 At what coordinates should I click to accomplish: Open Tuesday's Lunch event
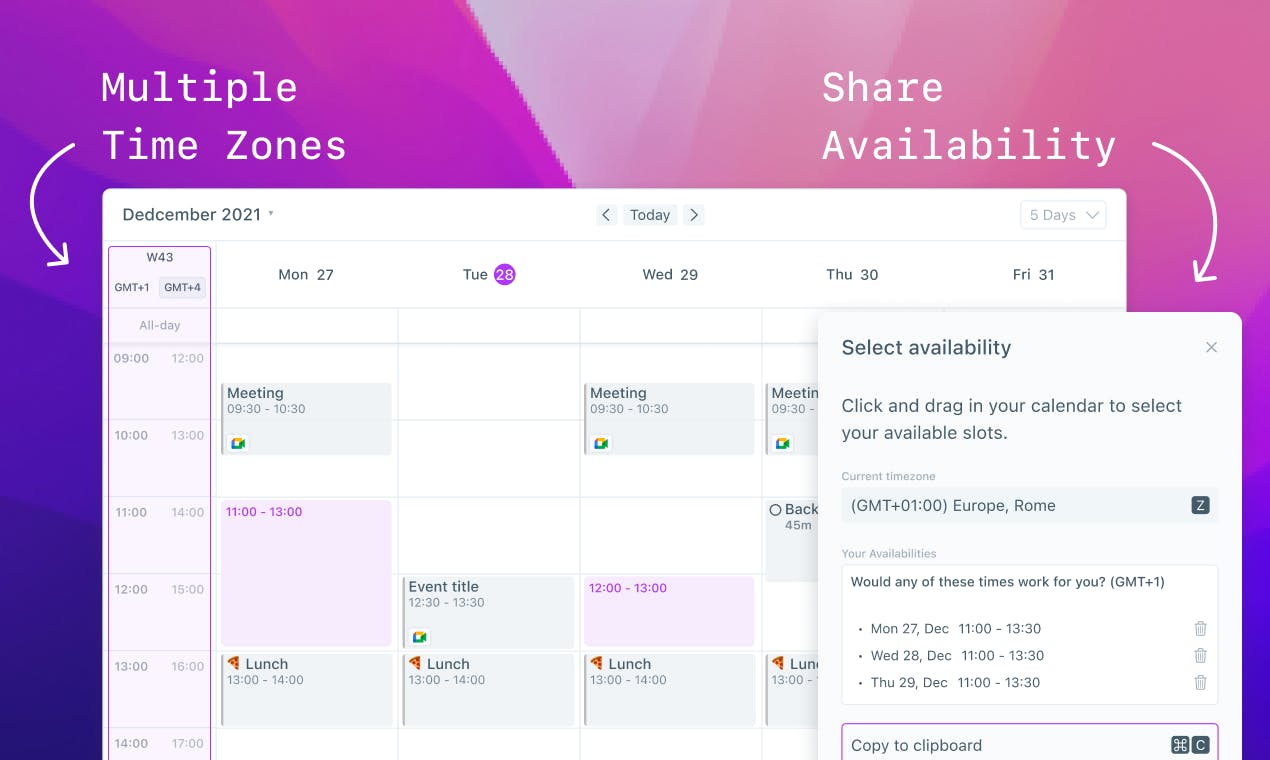[x=488, y=689]
